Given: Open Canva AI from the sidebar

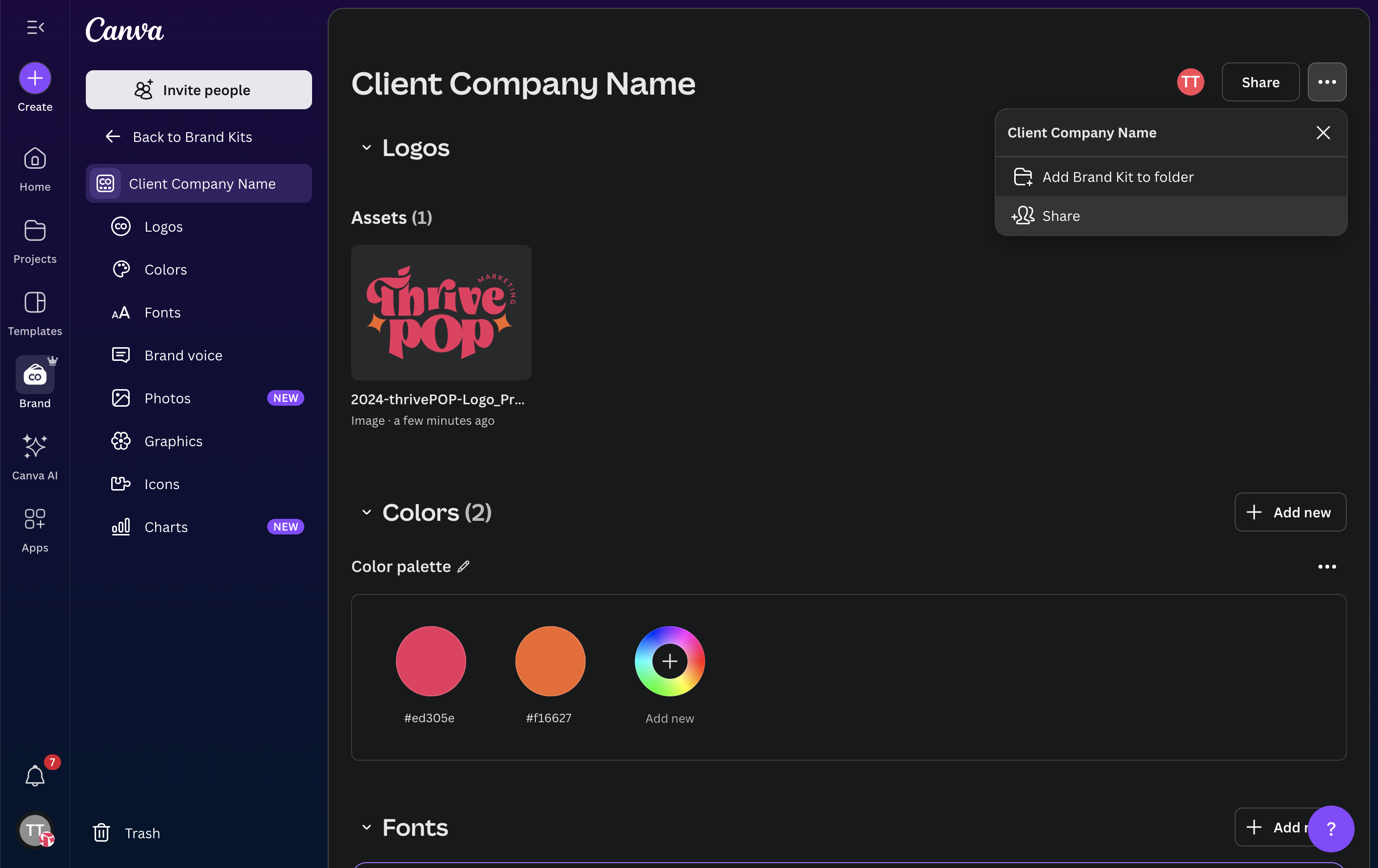Looking at the screenshot, I should pos(35,458).
